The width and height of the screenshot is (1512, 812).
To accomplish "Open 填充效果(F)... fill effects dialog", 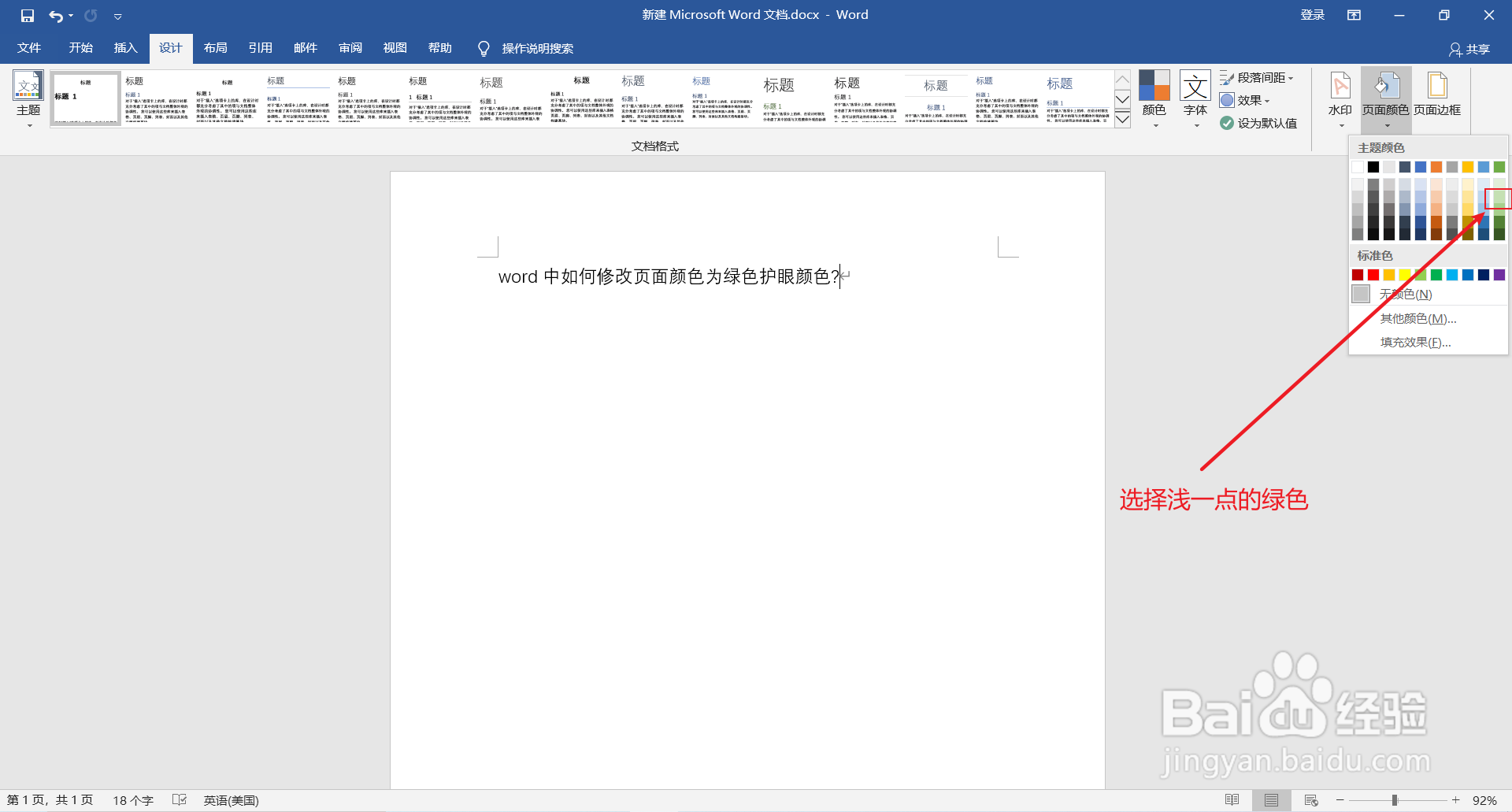I will click(1429, 343).
